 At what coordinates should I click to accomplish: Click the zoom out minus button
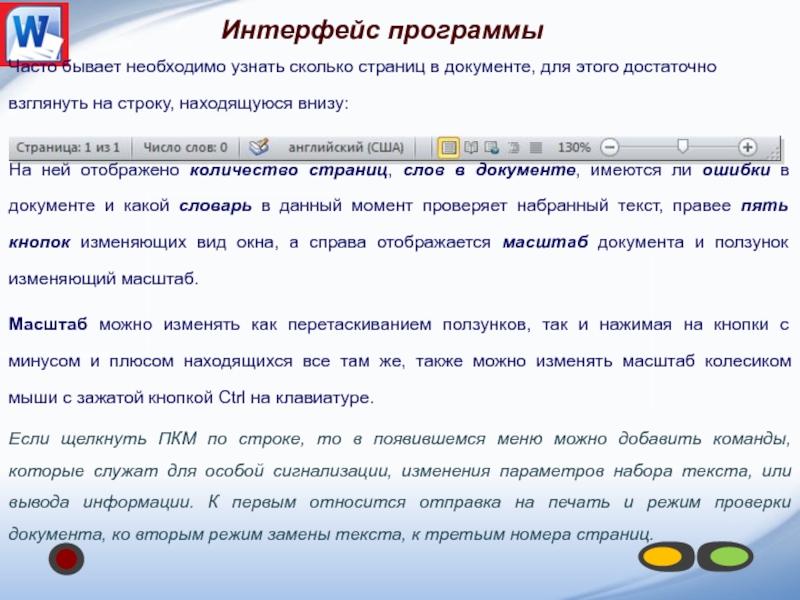(x=609, y=148)
